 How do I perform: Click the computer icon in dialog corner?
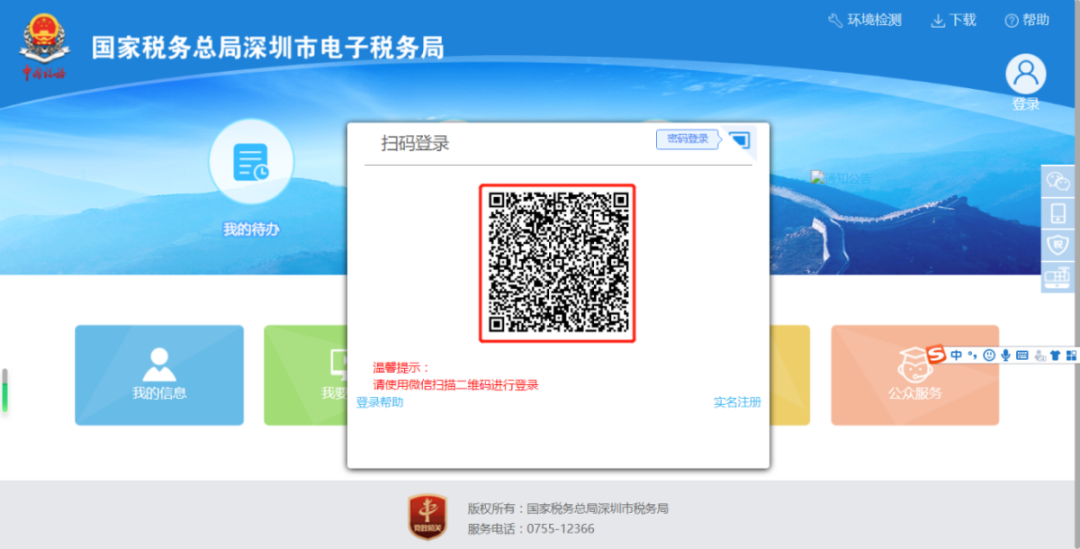pyautogui.click(x=740, y=141)
